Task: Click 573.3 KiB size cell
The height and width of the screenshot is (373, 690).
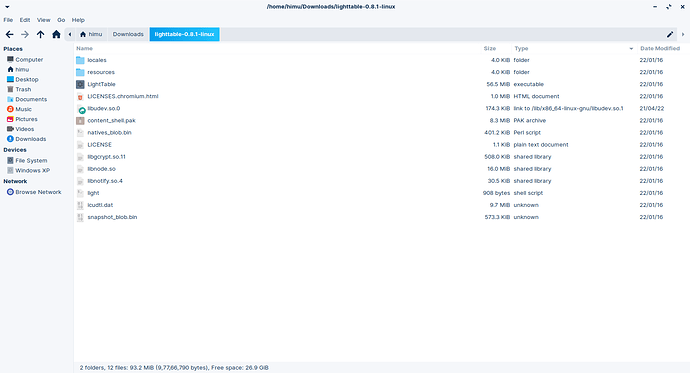Action: [x=497, y=217]
